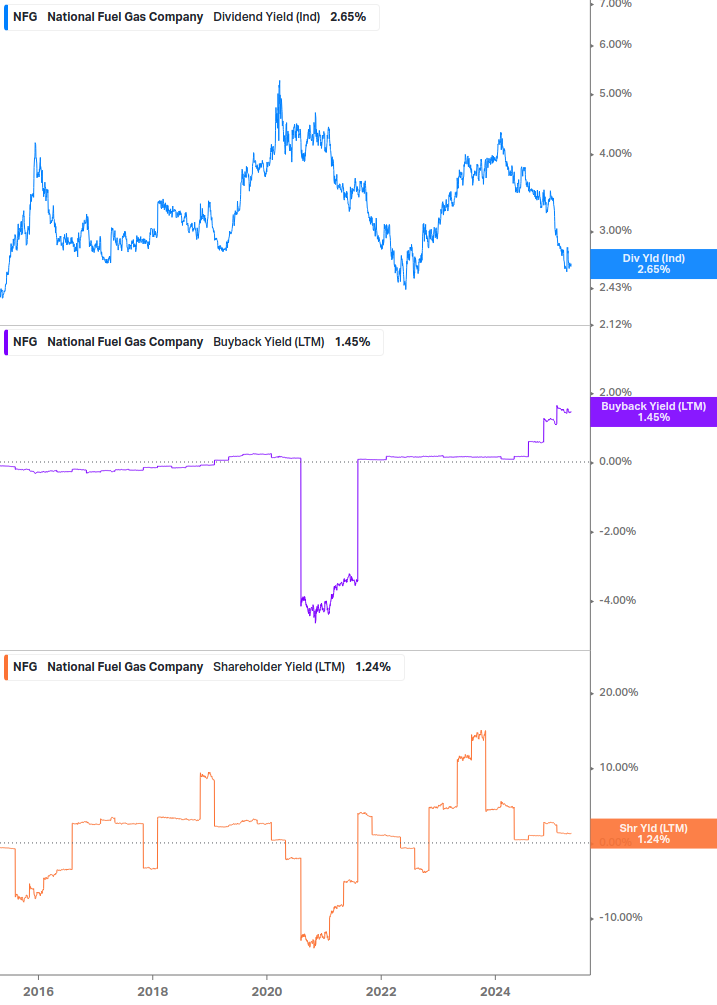Click the 2.00% buyback axis label
The height and width of the screenshot is (1005, 717).
615,392
